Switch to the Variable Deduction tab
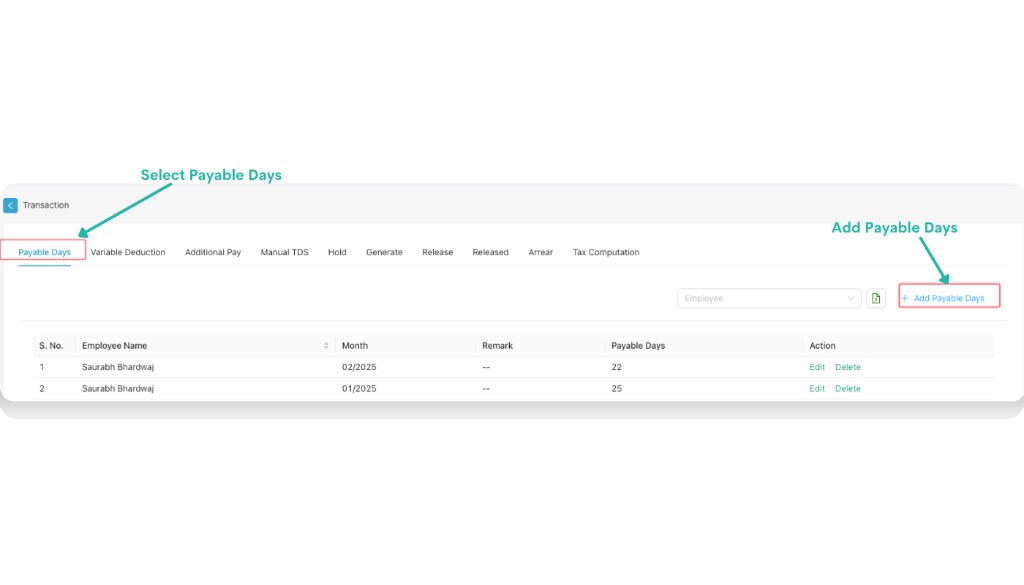The image size is (1024, 585). [127, 252]
